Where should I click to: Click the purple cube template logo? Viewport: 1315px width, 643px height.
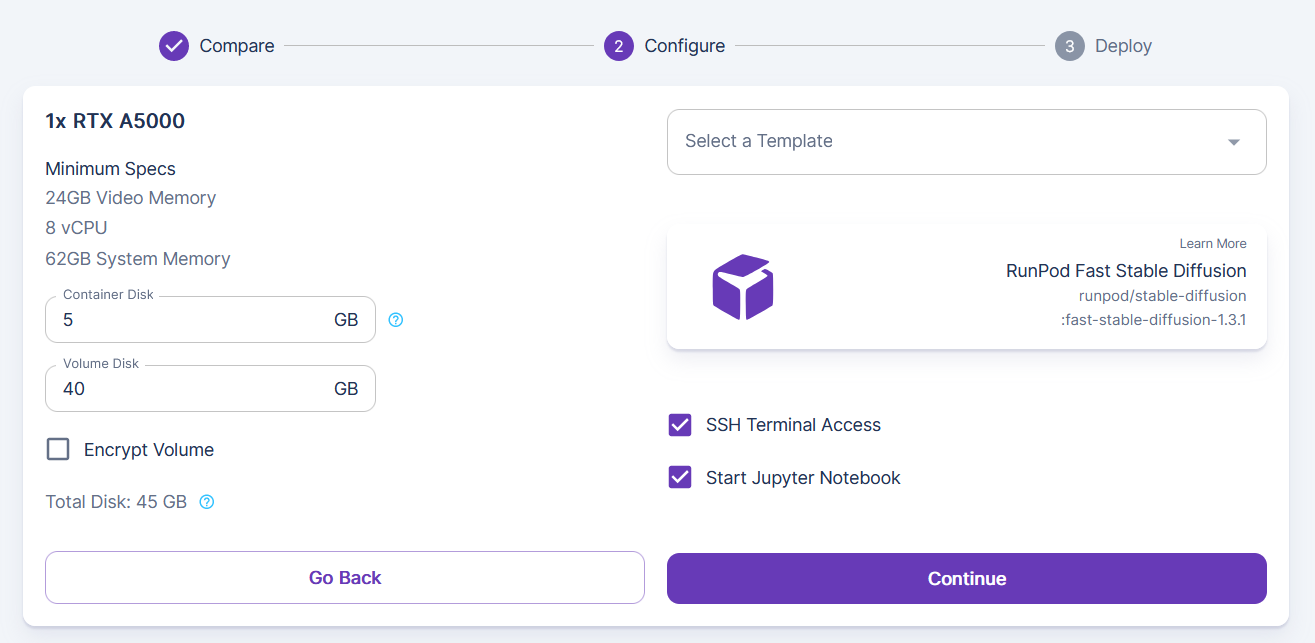(x=742, y=287)
